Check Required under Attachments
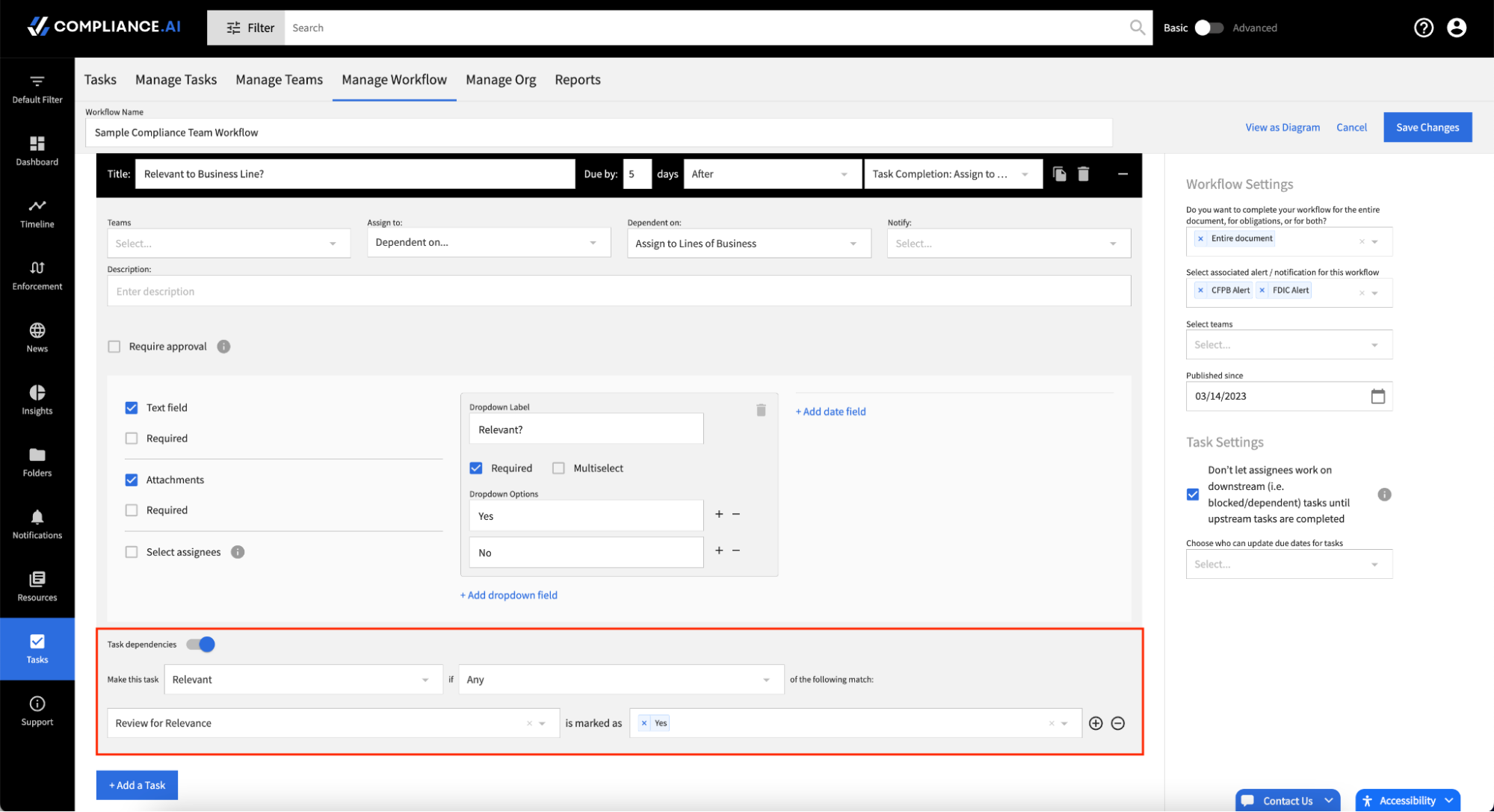The image size is (1494, 812). pyautogui.click(x=132, y=510)
